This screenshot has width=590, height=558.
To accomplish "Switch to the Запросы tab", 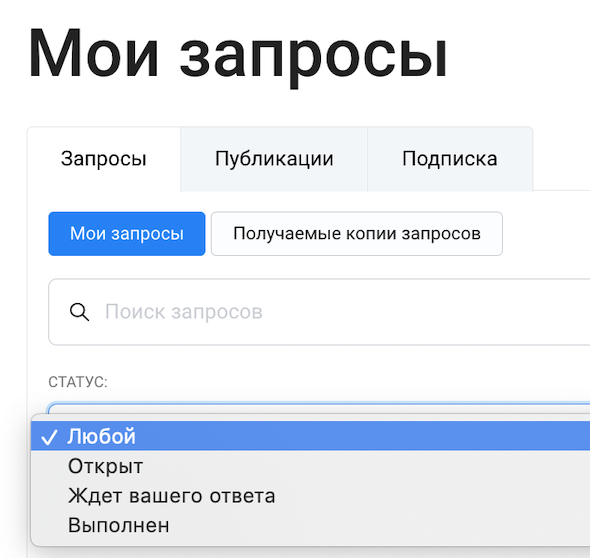I will pos(104,159).
